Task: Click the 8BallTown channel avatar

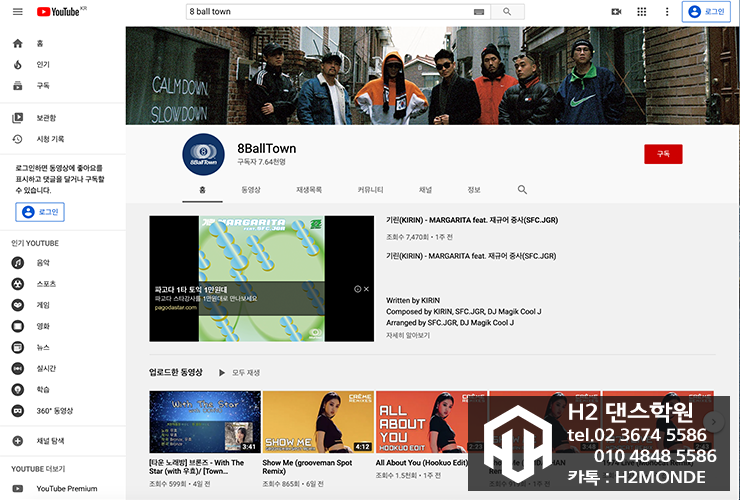Action: pos(203,154)
